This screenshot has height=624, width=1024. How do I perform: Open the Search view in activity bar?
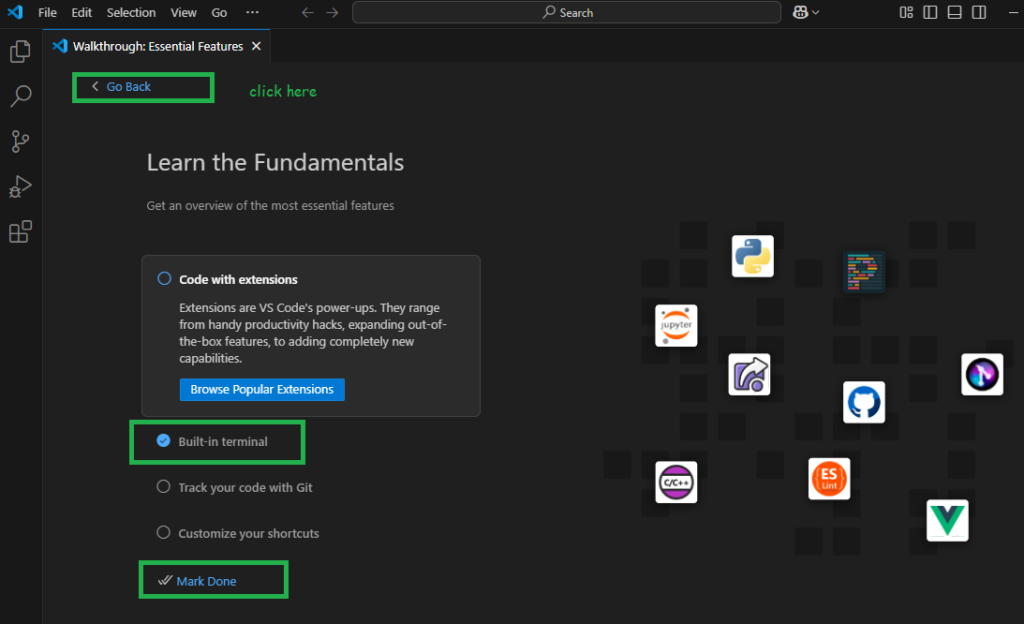(x=20, y=96)
